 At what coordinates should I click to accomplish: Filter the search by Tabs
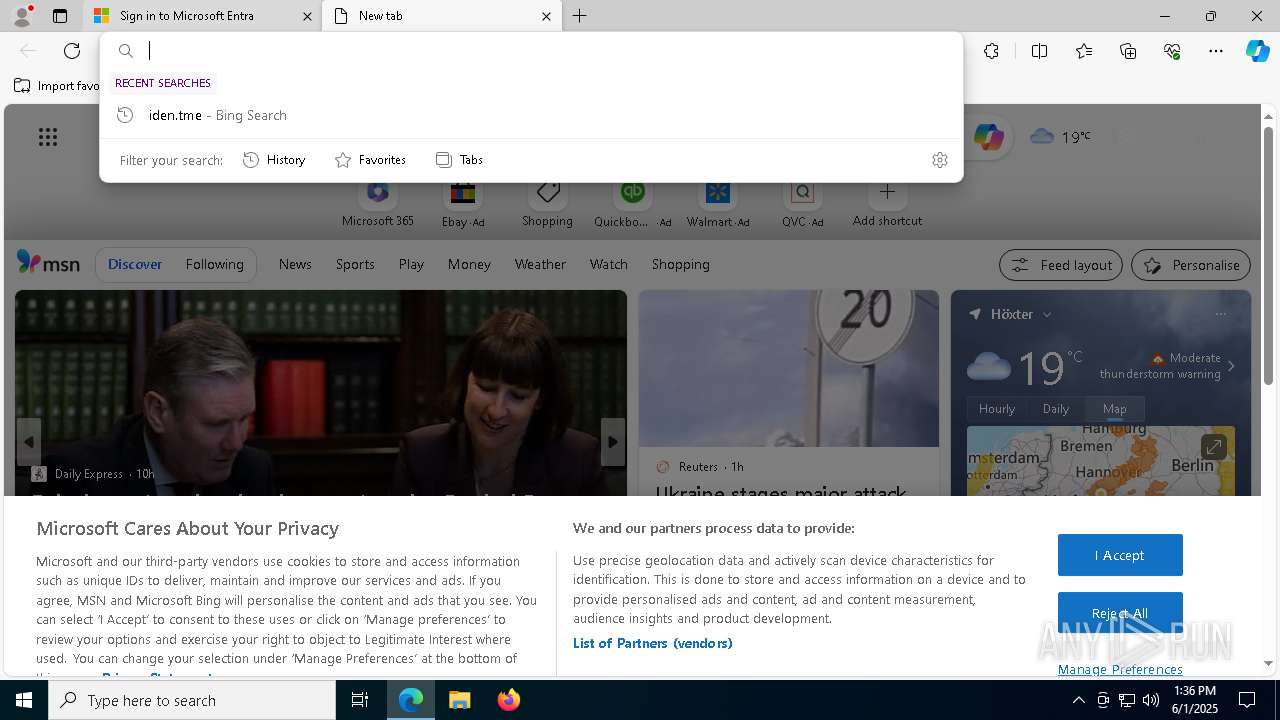(459, 160)
